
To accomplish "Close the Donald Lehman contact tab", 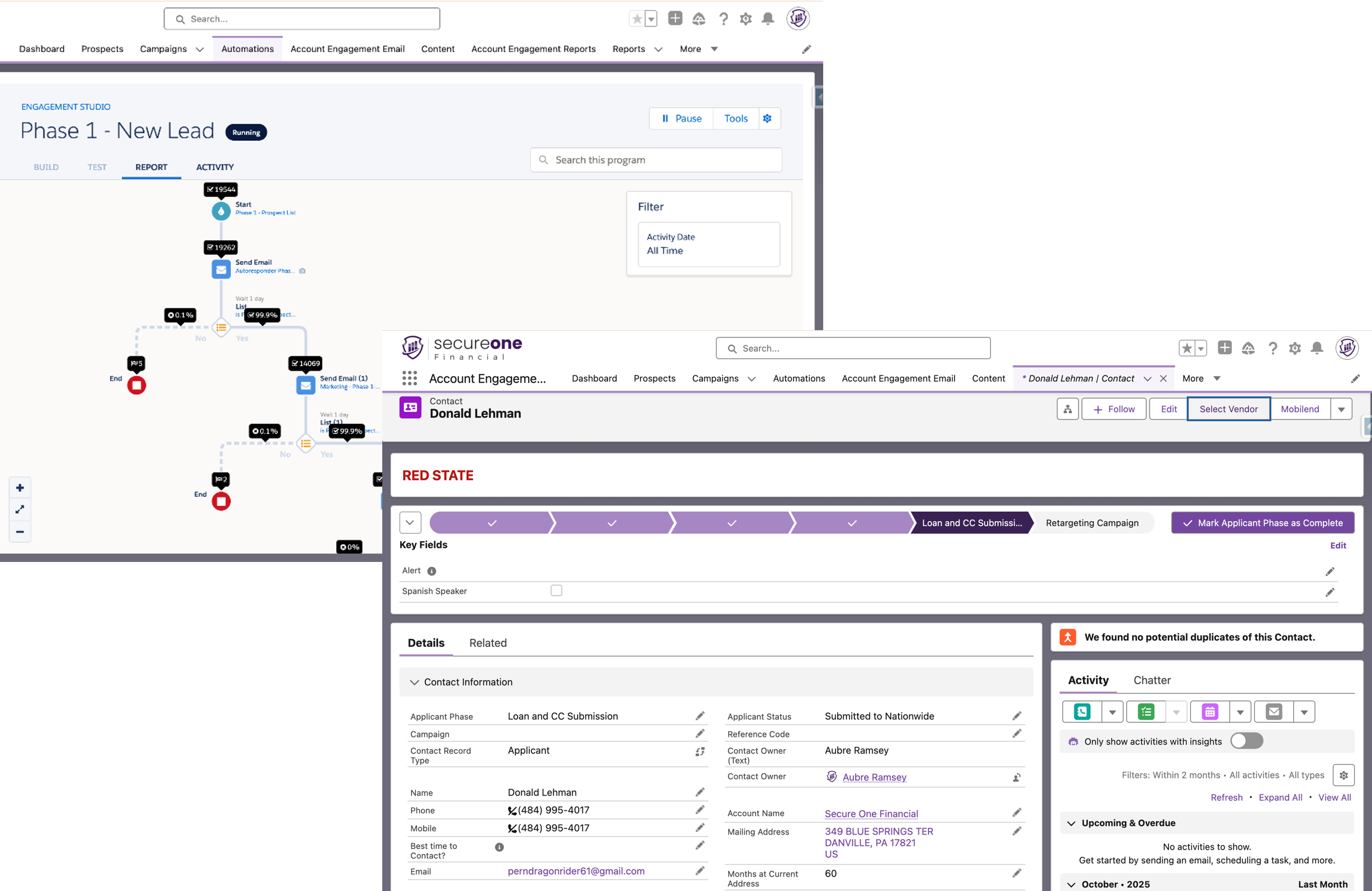I will tap(1164, 379).
